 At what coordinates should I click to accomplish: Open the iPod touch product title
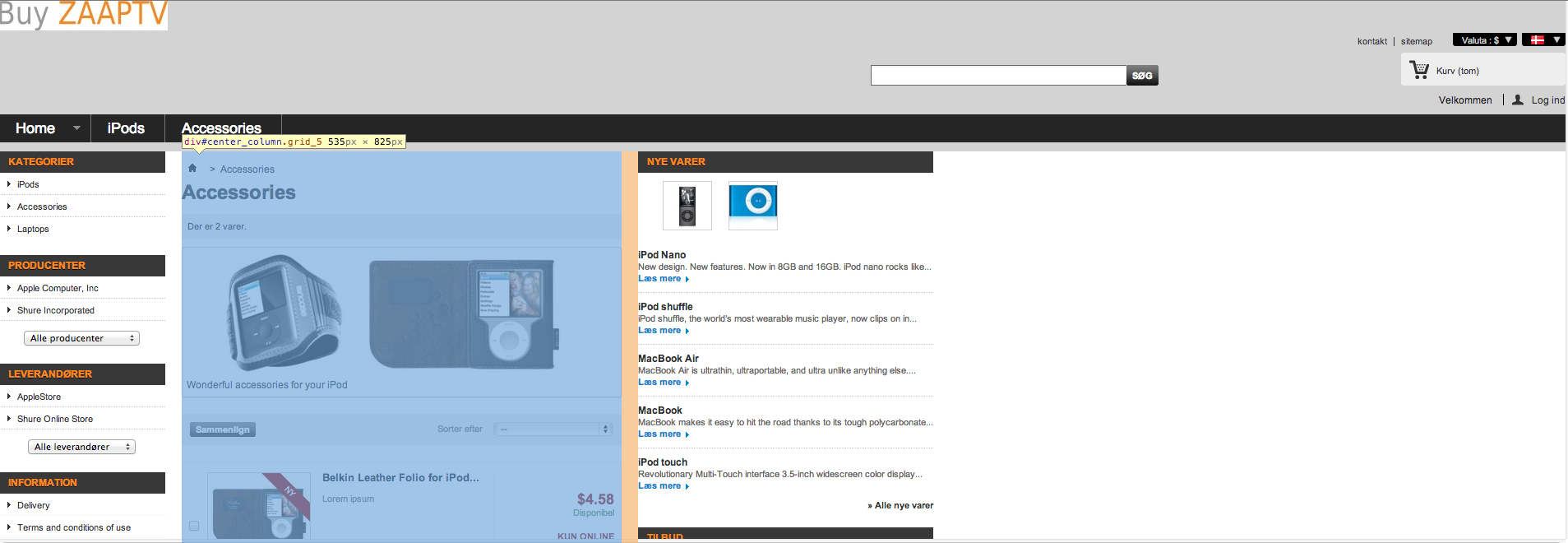pyautogui.click(x=663, y=462)
